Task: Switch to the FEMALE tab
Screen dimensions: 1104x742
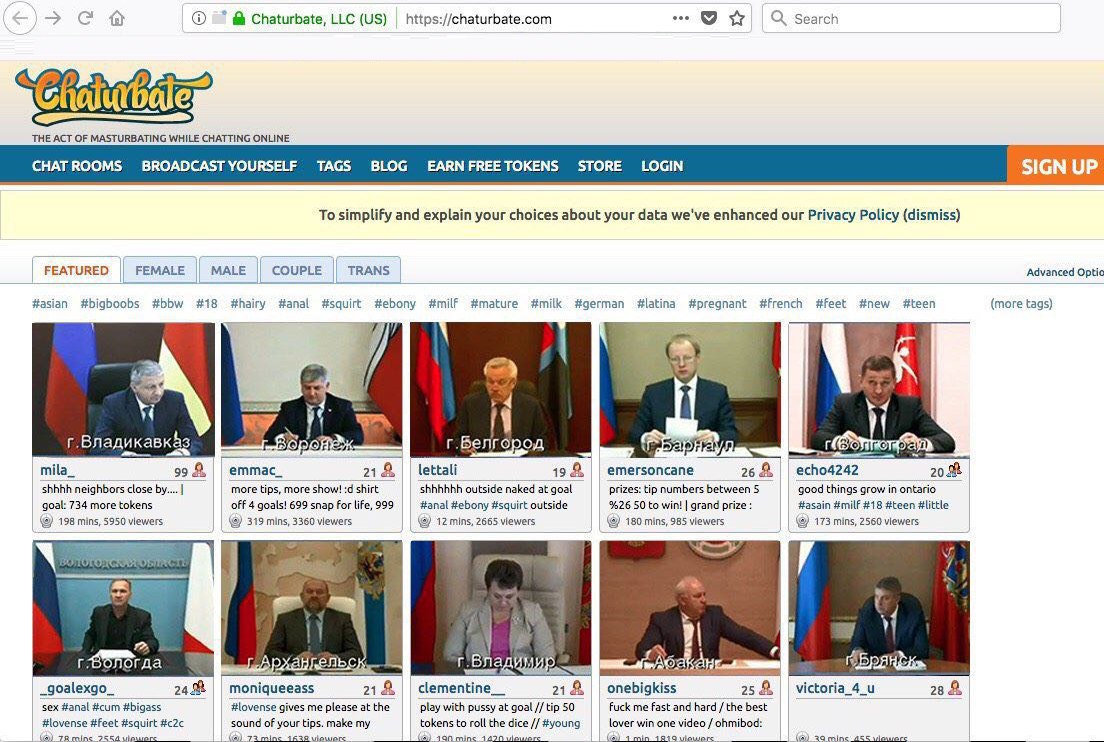Action: (x=160, y=270)
